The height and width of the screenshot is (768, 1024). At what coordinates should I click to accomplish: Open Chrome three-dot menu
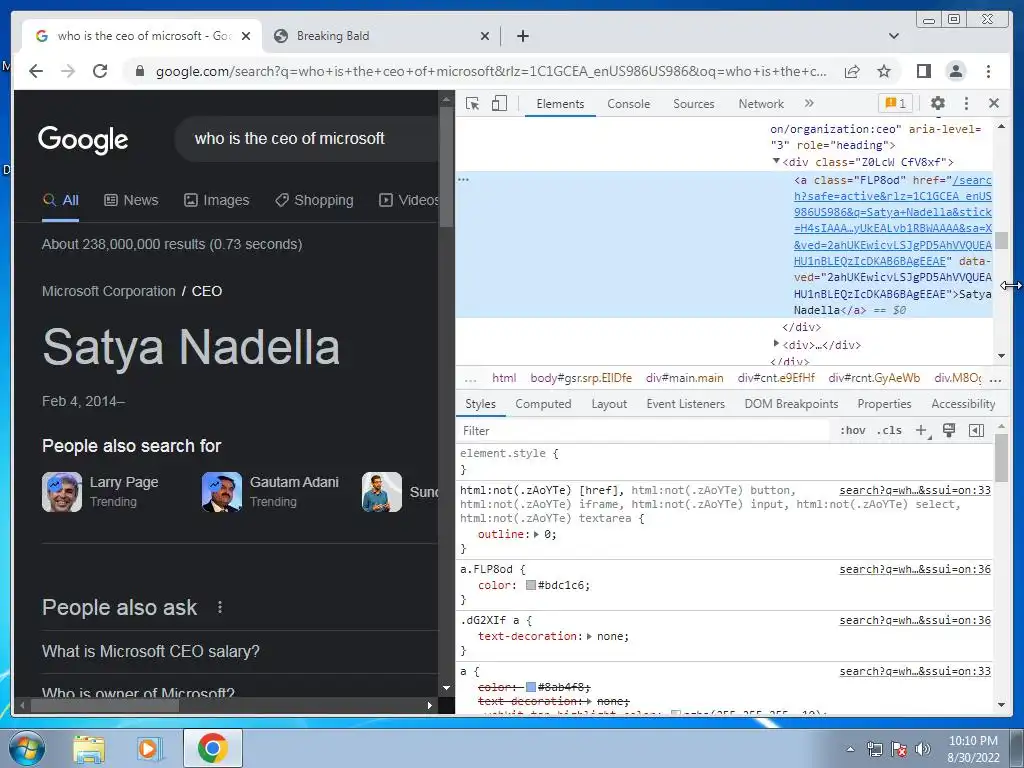tap(988, 71)
